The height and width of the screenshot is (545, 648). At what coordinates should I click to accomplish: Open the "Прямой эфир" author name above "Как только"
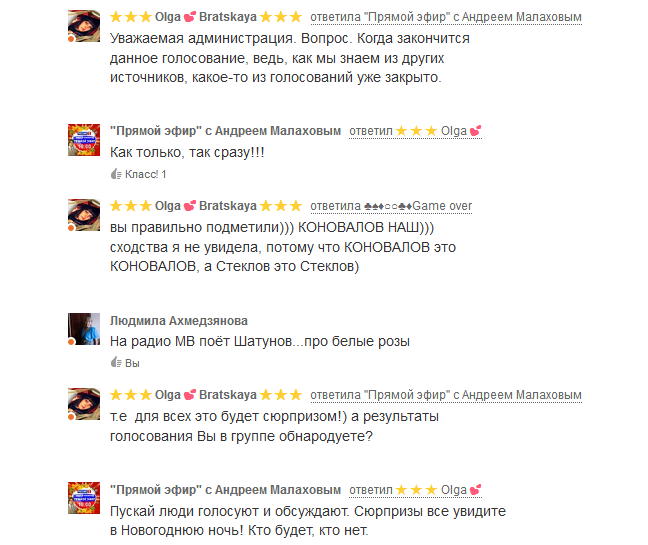[x=225, y=131]
